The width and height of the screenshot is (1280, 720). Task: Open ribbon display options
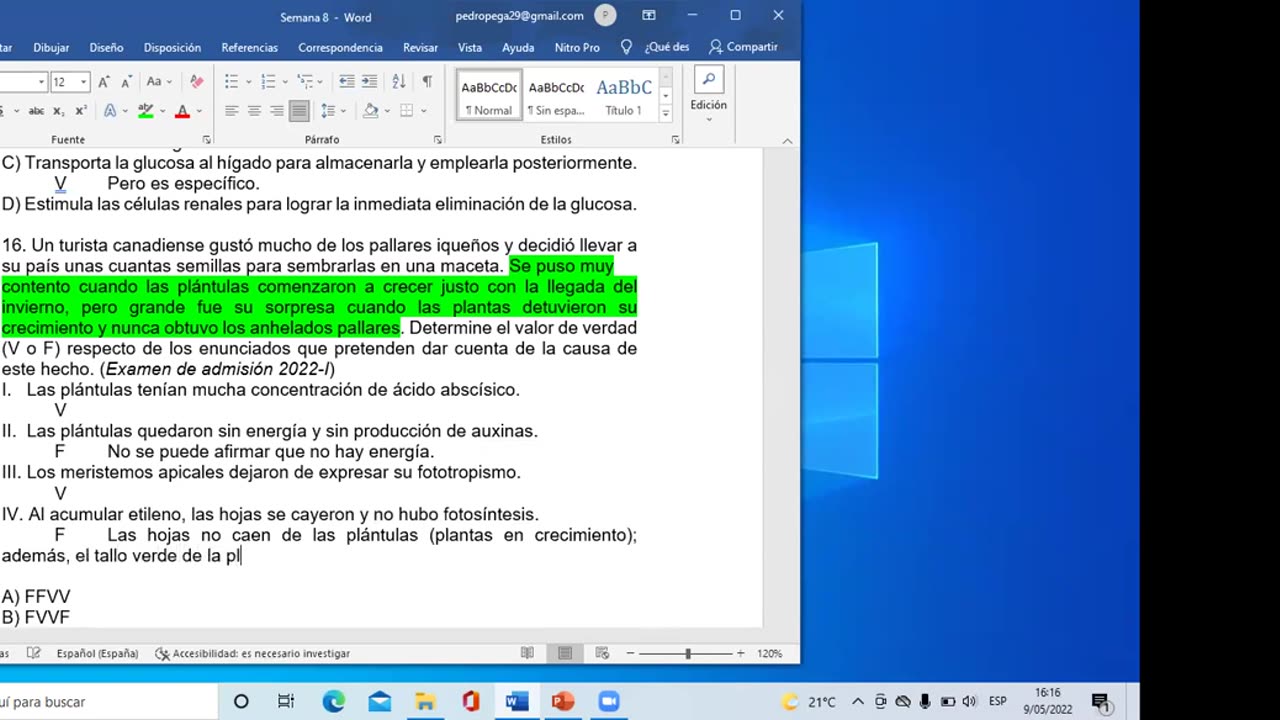649,16
